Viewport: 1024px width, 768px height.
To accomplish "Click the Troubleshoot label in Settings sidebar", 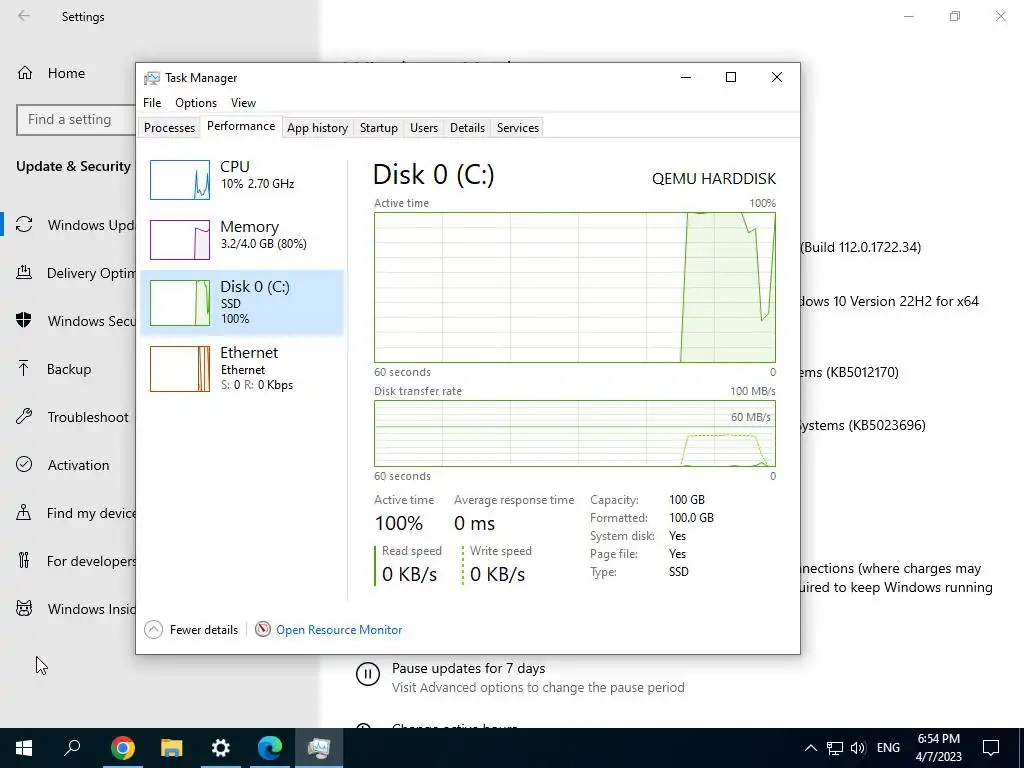I will (x=88, y=417).
